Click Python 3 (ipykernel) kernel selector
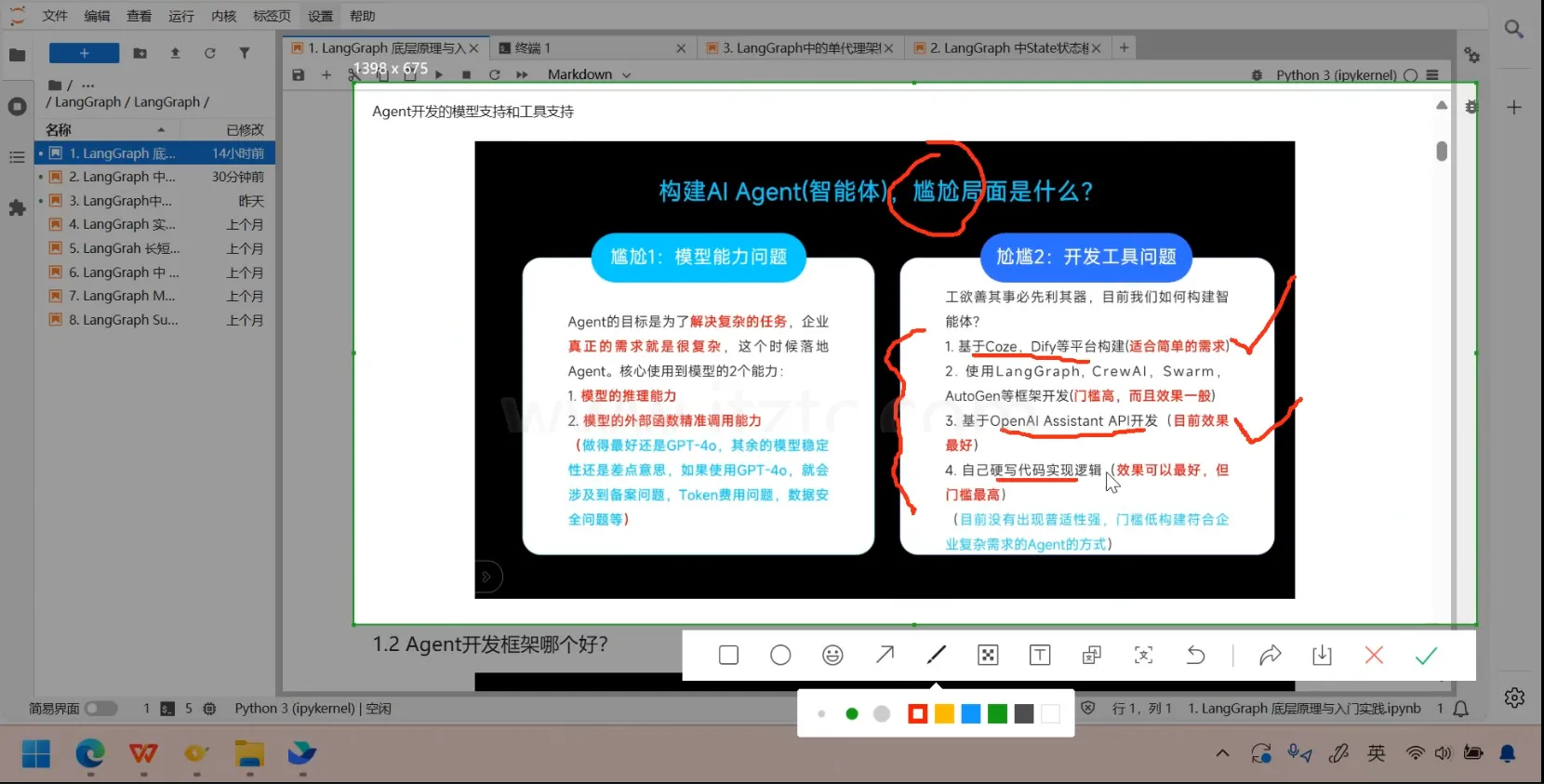Image resolution: width=1544 pixels, height=784 pixels. coord(1337,75)
